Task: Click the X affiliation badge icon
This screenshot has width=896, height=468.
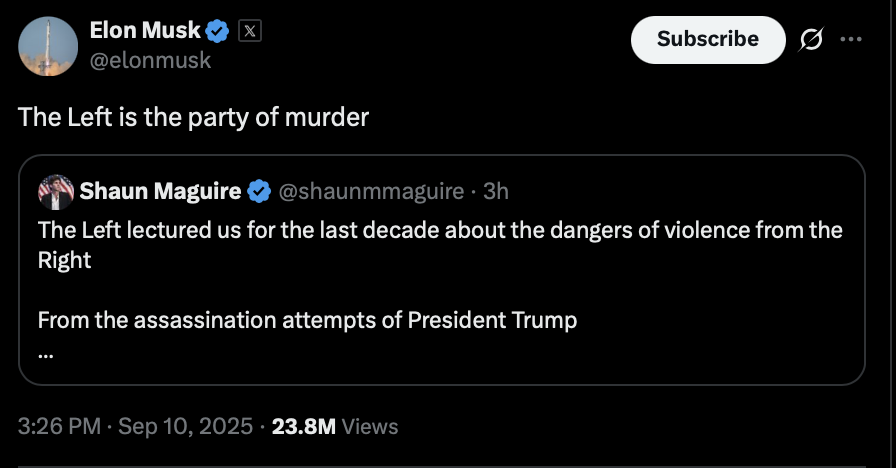Action: pos(249,32)
